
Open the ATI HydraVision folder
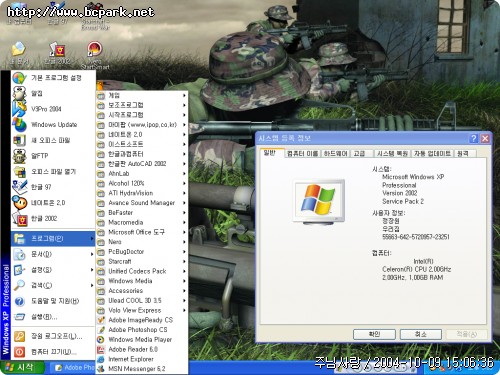(x=142, y=193)
